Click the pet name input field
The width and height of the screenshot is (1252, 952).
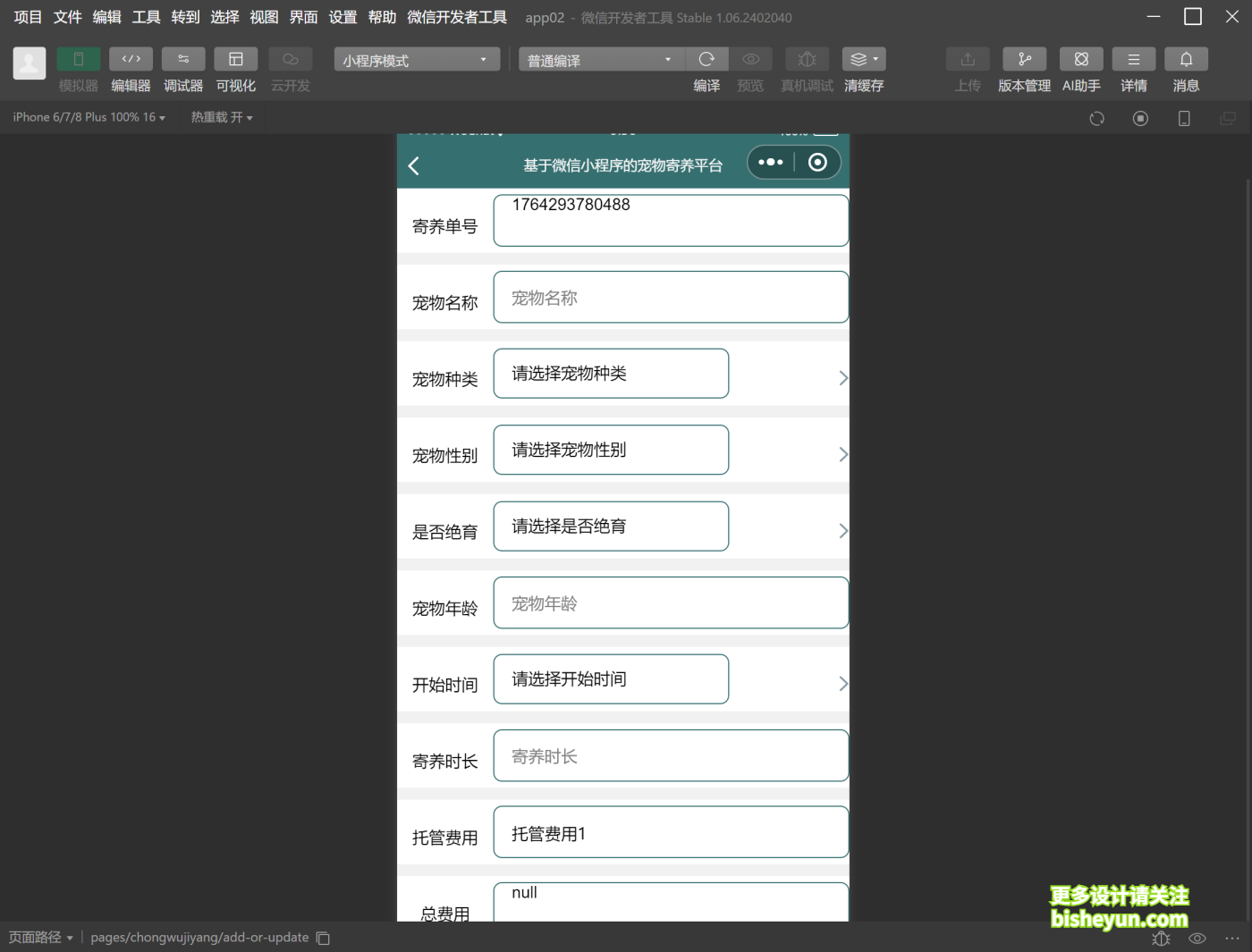coord(670,298)
